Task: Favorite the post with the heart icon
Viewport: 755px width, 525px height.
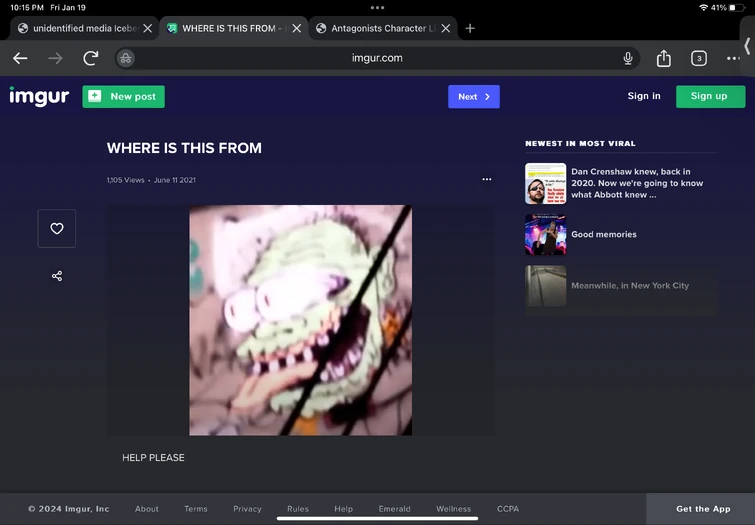Action: 57,228
